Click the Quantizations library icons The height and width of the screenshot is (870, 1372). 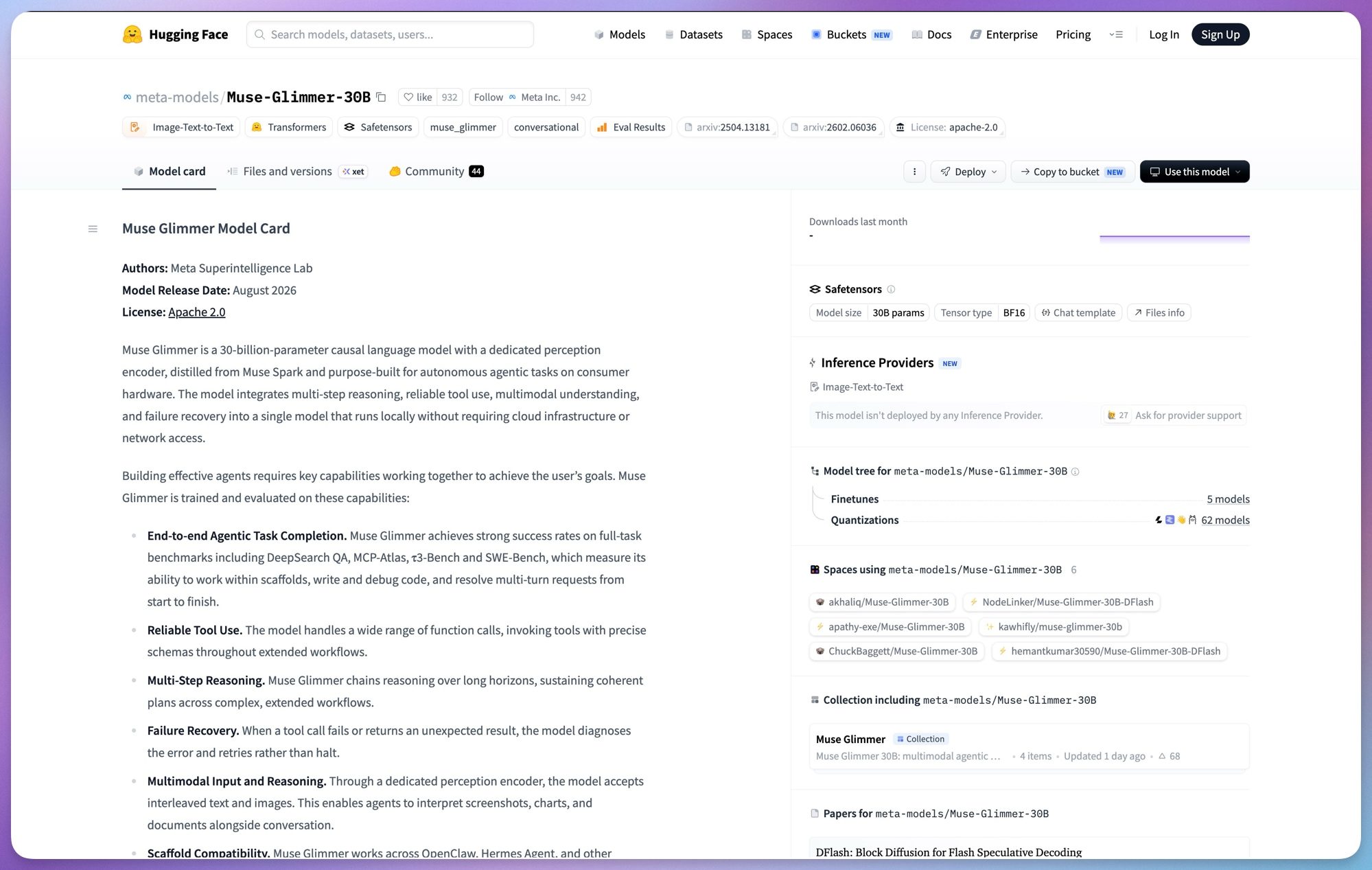[x=1176, y=520]
